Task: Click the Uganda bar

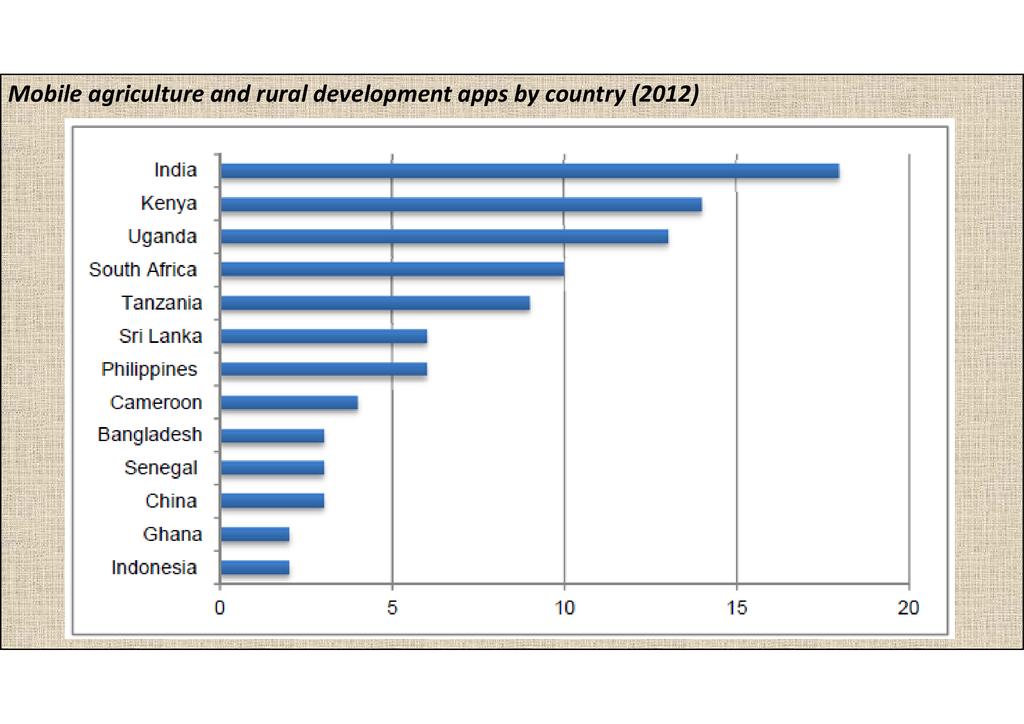Action: pyautogui.click(x=443, y=237)
